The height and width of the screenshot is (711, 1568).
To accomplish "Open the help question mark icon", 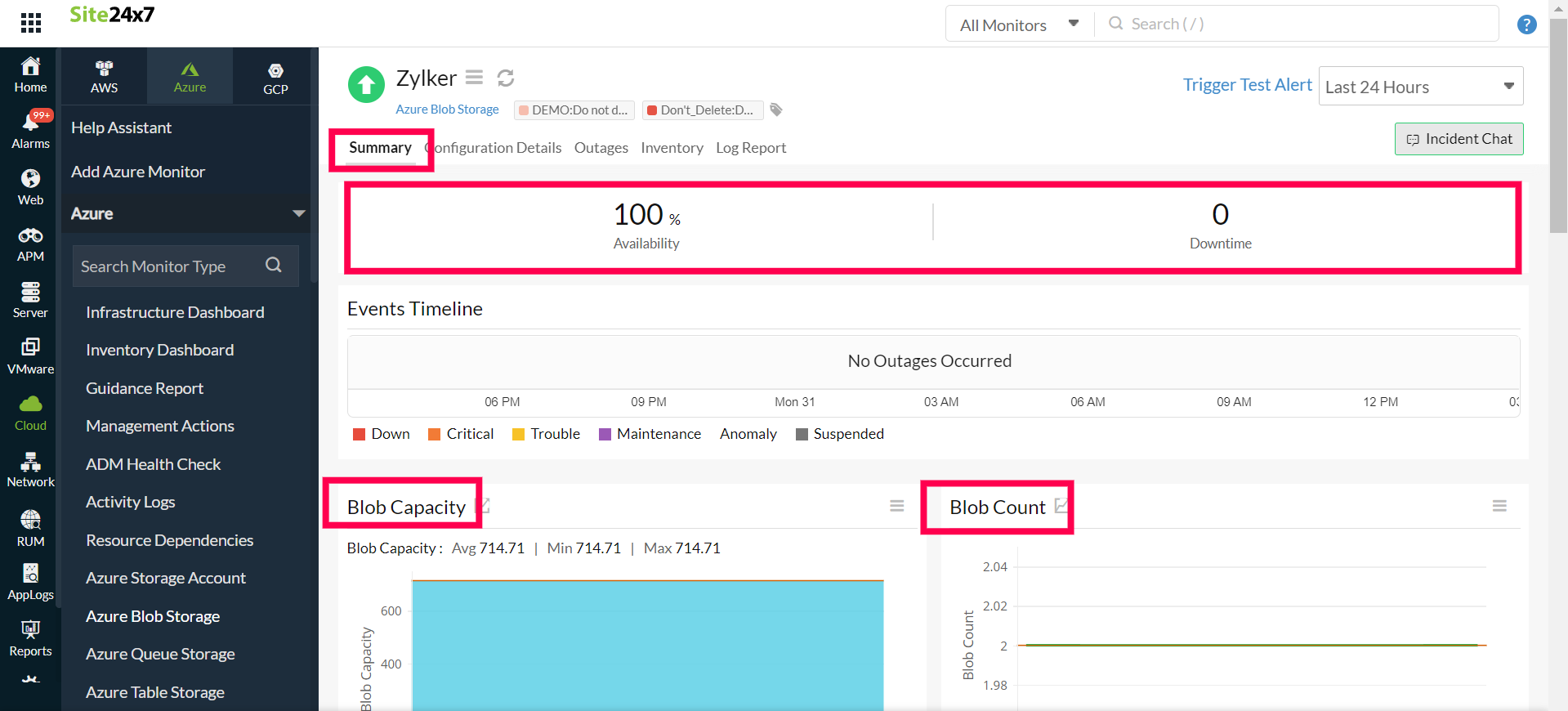I will tap(1526, 25).
